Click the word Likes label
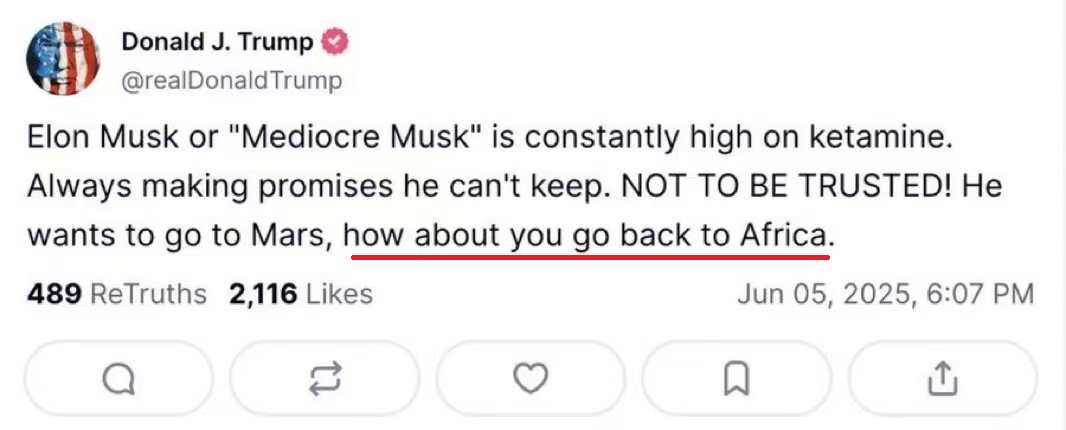The height and width of the screenshot is (430, 1066). point(339,294)
